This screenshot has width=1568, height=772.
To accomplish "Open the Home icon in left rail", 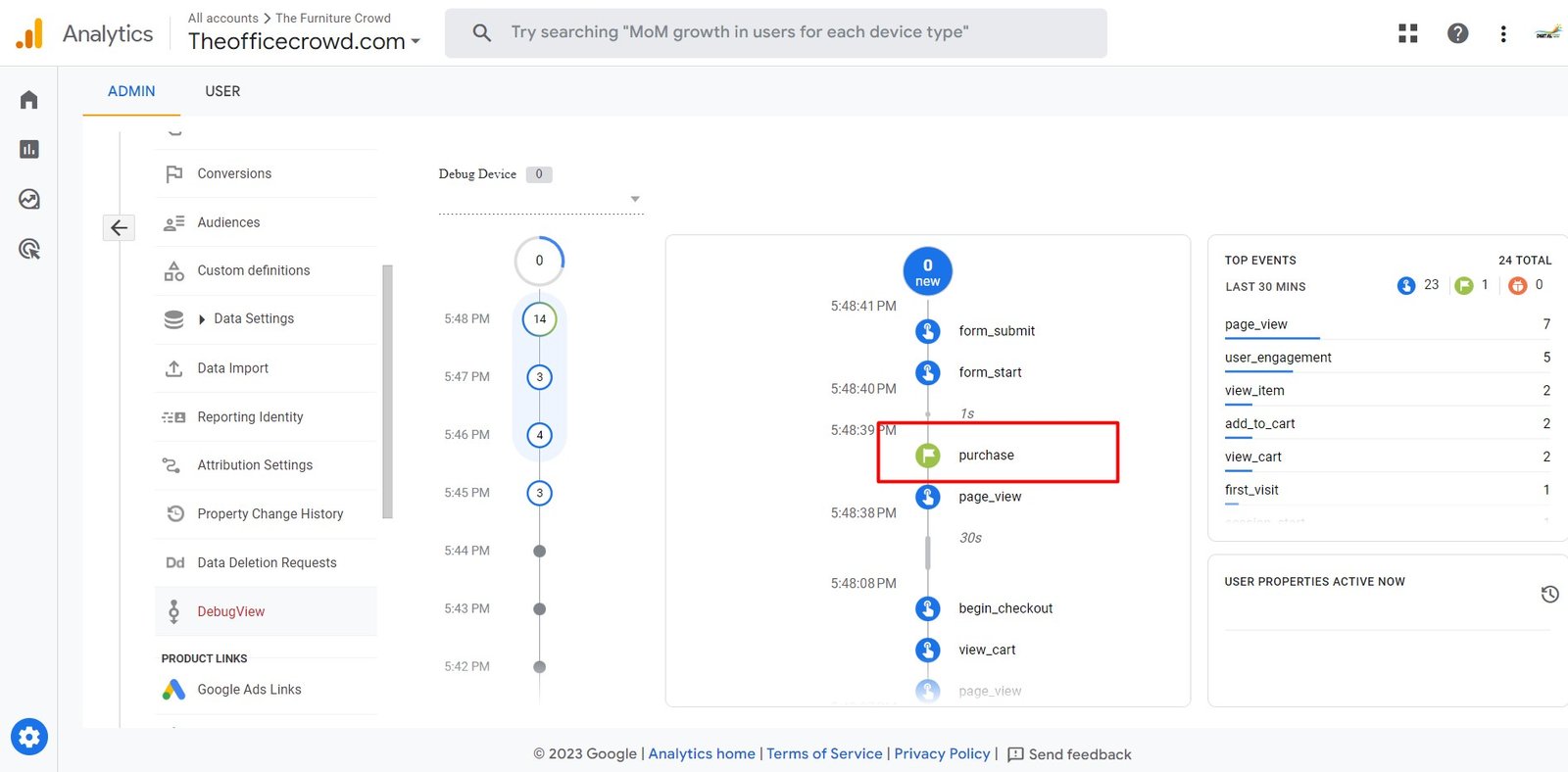I will (29, 100).
